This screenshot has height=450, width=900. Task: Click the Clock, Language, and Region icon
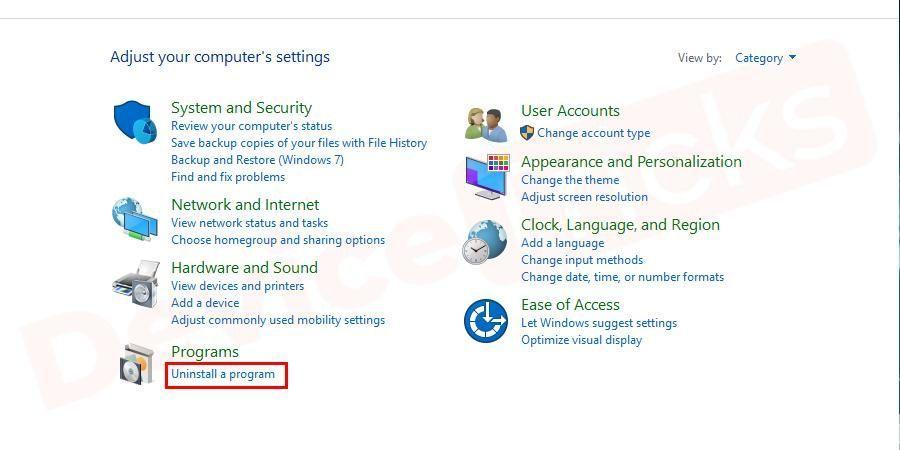pos(484,242)
